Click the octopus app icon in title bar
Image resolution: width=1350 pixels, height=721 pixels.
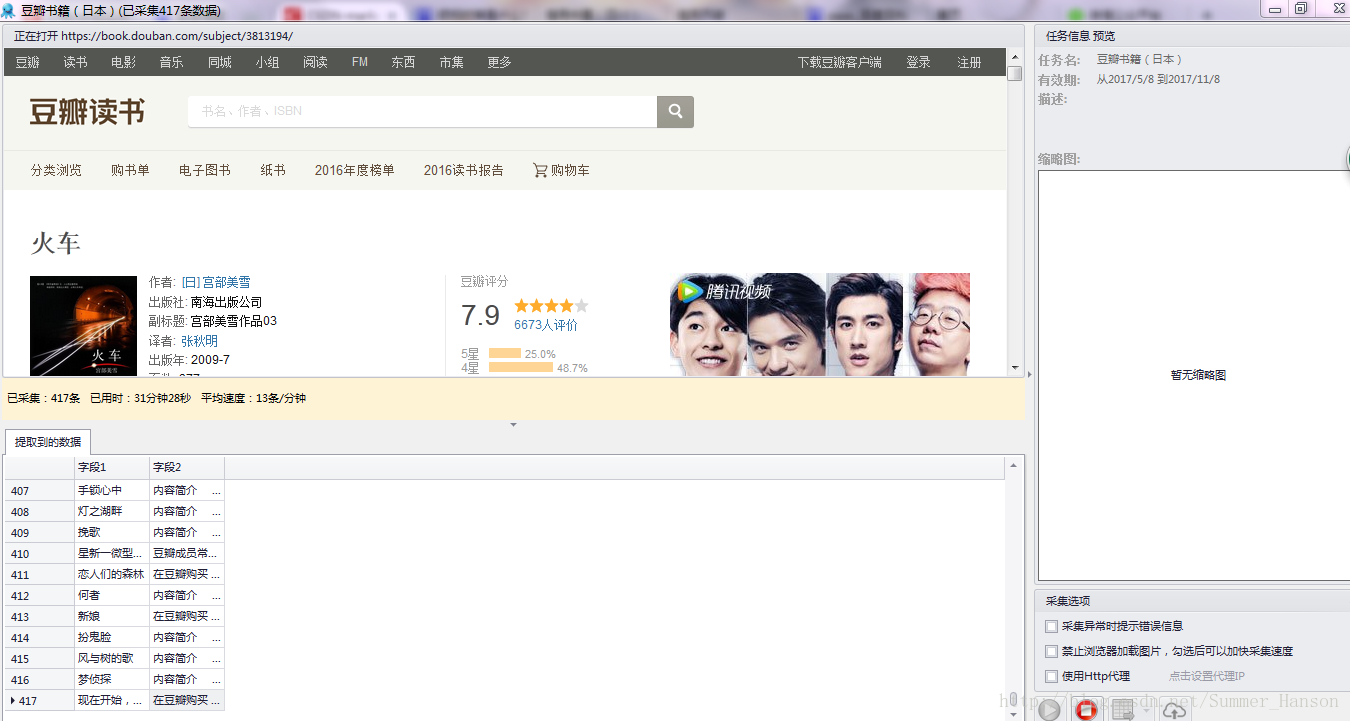pyautogui.click(x=9, y=10)
